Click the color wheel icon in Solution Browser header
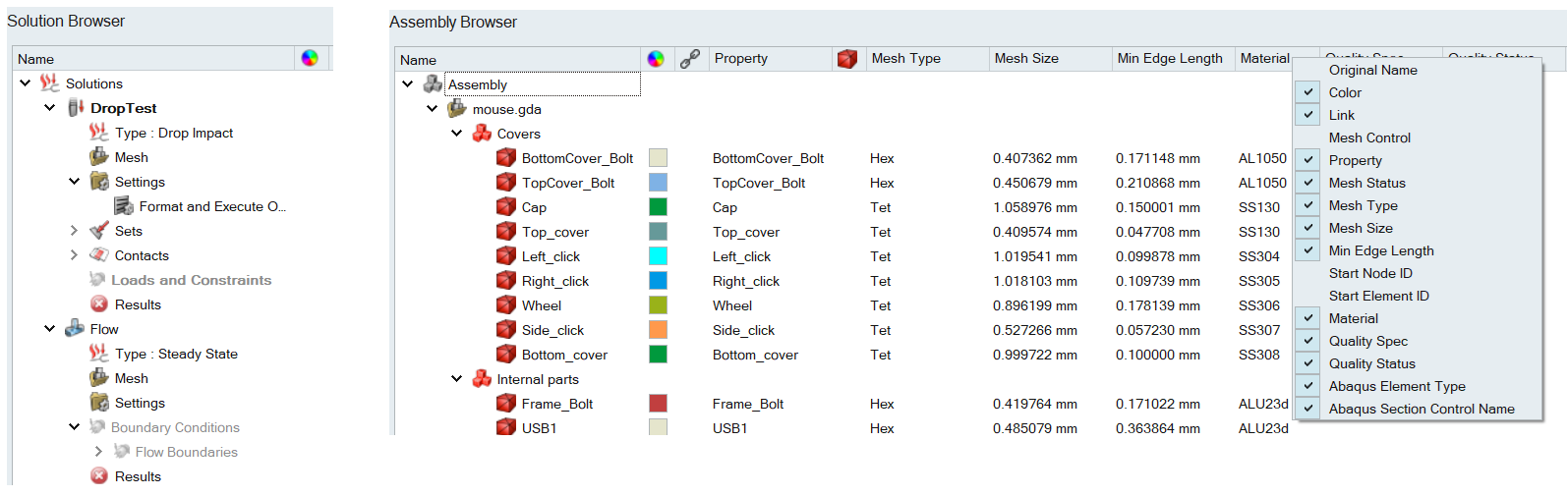This screenshot has width=1568, height=496. (x=310, y=58)
